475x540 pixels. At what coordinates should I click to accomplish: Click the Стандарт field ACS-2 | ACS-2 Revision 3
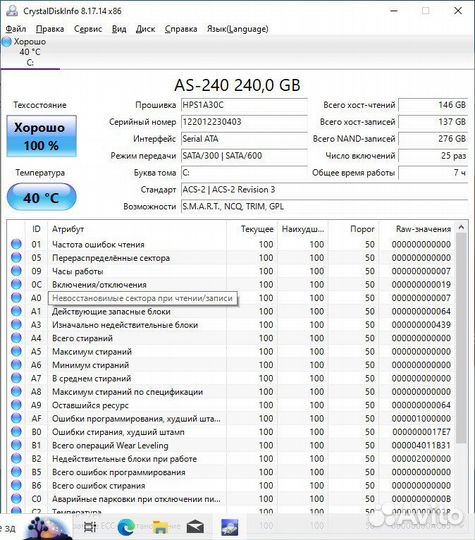pyautogui.click(x=324, y=189)
